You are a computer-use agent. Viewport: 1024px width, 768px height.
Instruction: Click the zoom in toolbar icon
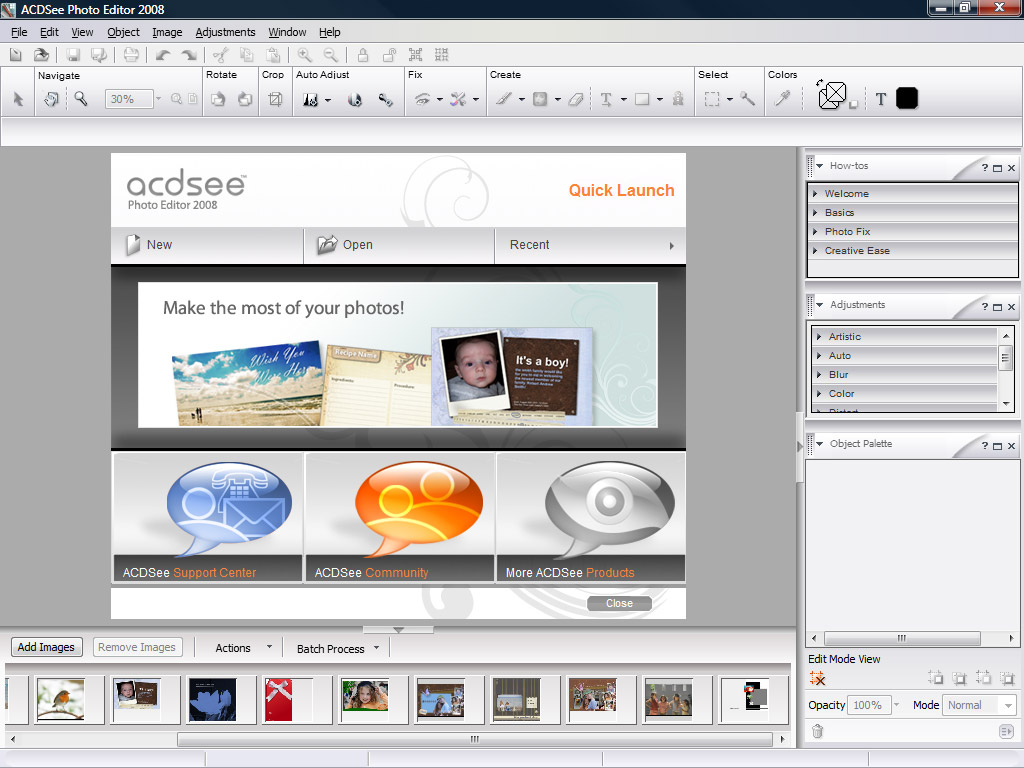point(304,55)
